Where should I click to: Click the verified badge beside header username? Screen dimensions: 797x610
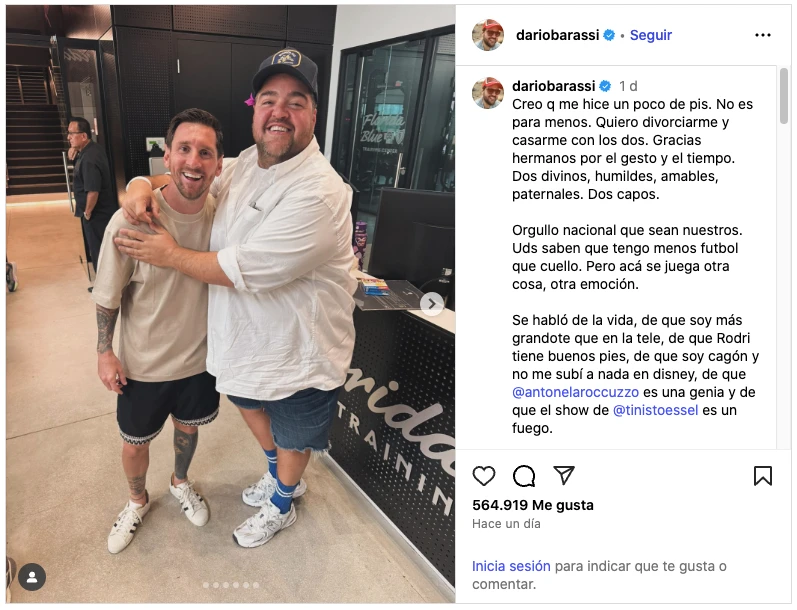tap(609, 35)
